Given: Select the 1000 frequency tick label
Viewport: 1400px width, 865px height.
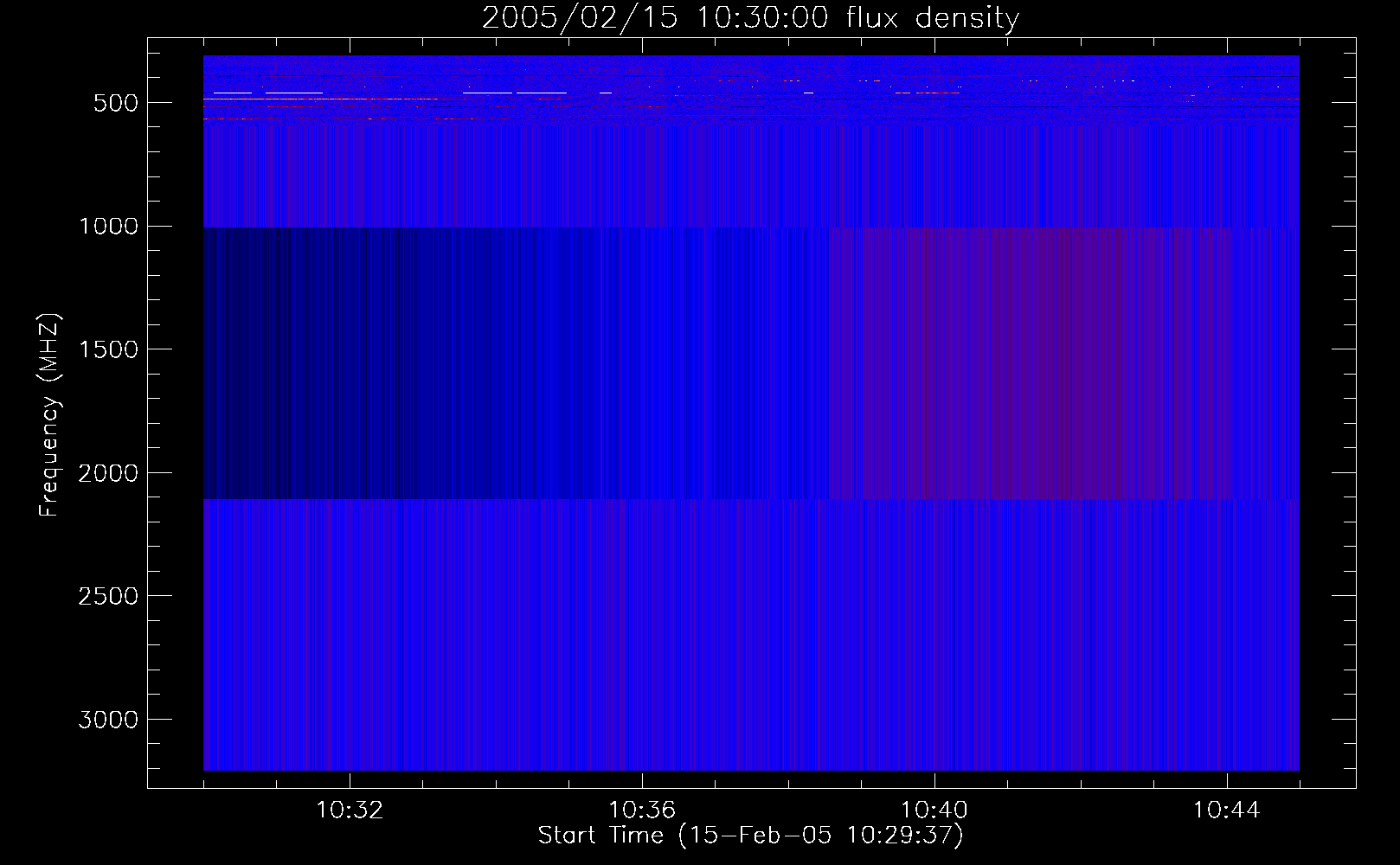Looking at the screenshot, I should (108, 227).
